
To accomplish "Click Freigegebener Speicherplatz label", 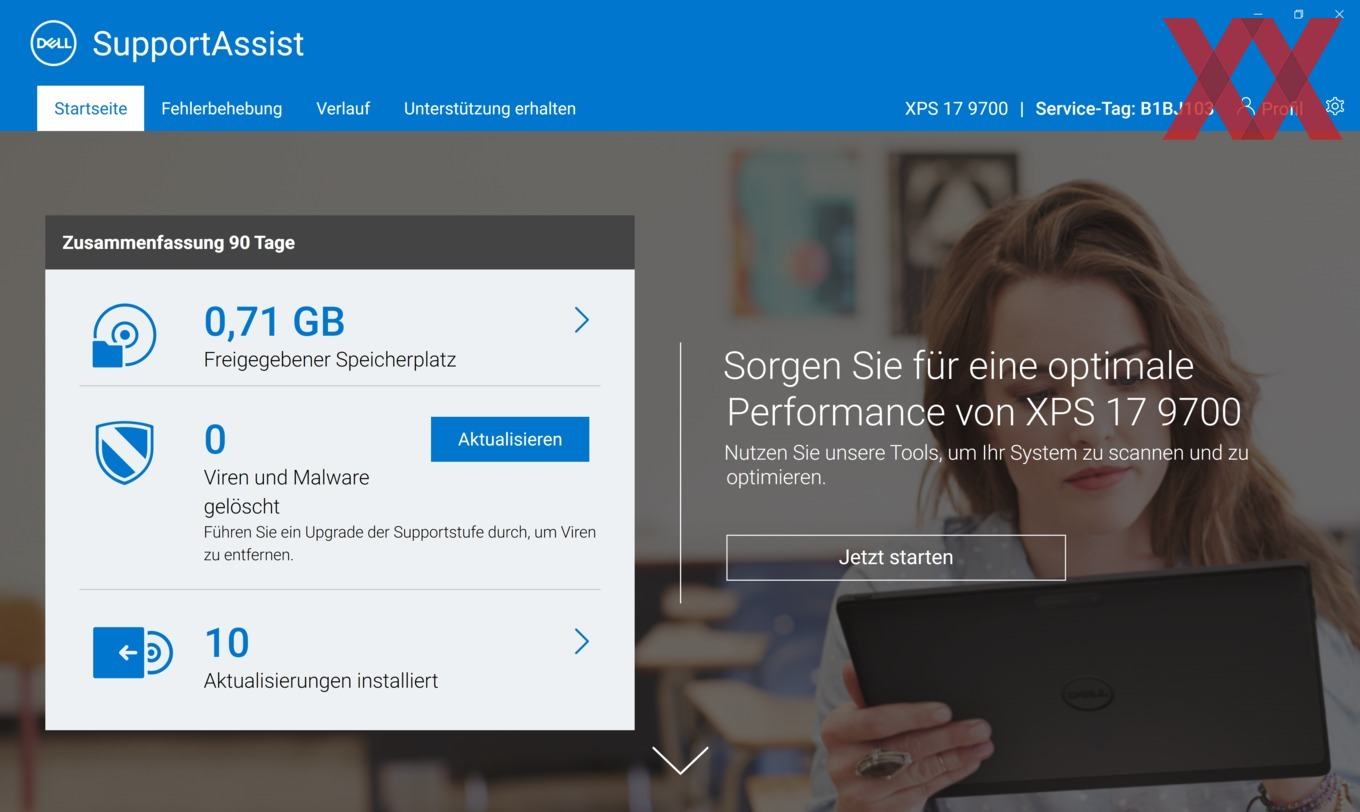I will pyautogui.click(x=330, y=360).
